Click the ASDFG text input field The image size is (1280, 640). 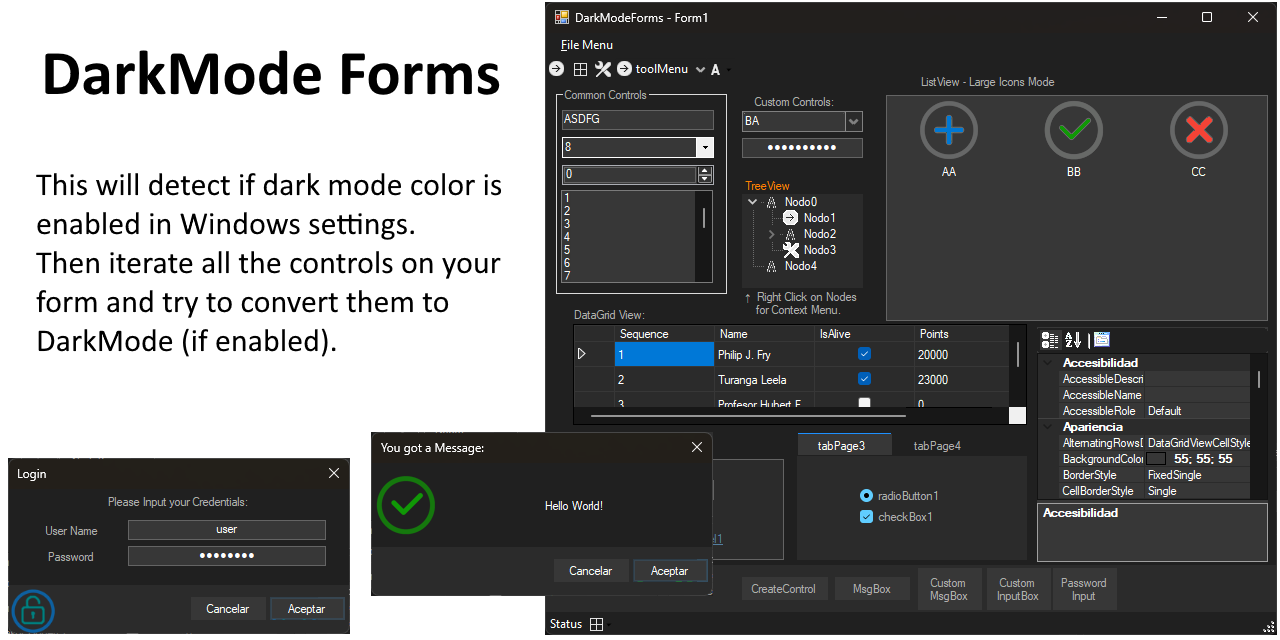pos(637,119)
